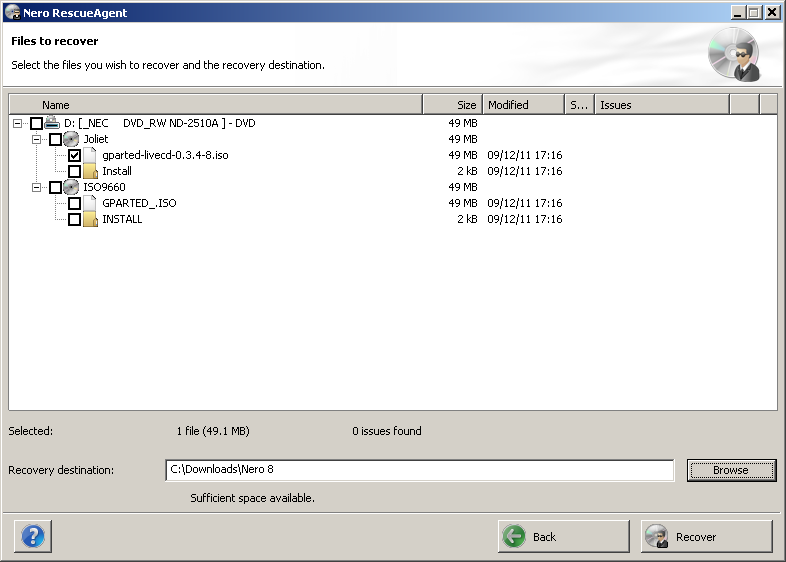
Task: Check the Joliet checkbox
Action: [55, 139]
